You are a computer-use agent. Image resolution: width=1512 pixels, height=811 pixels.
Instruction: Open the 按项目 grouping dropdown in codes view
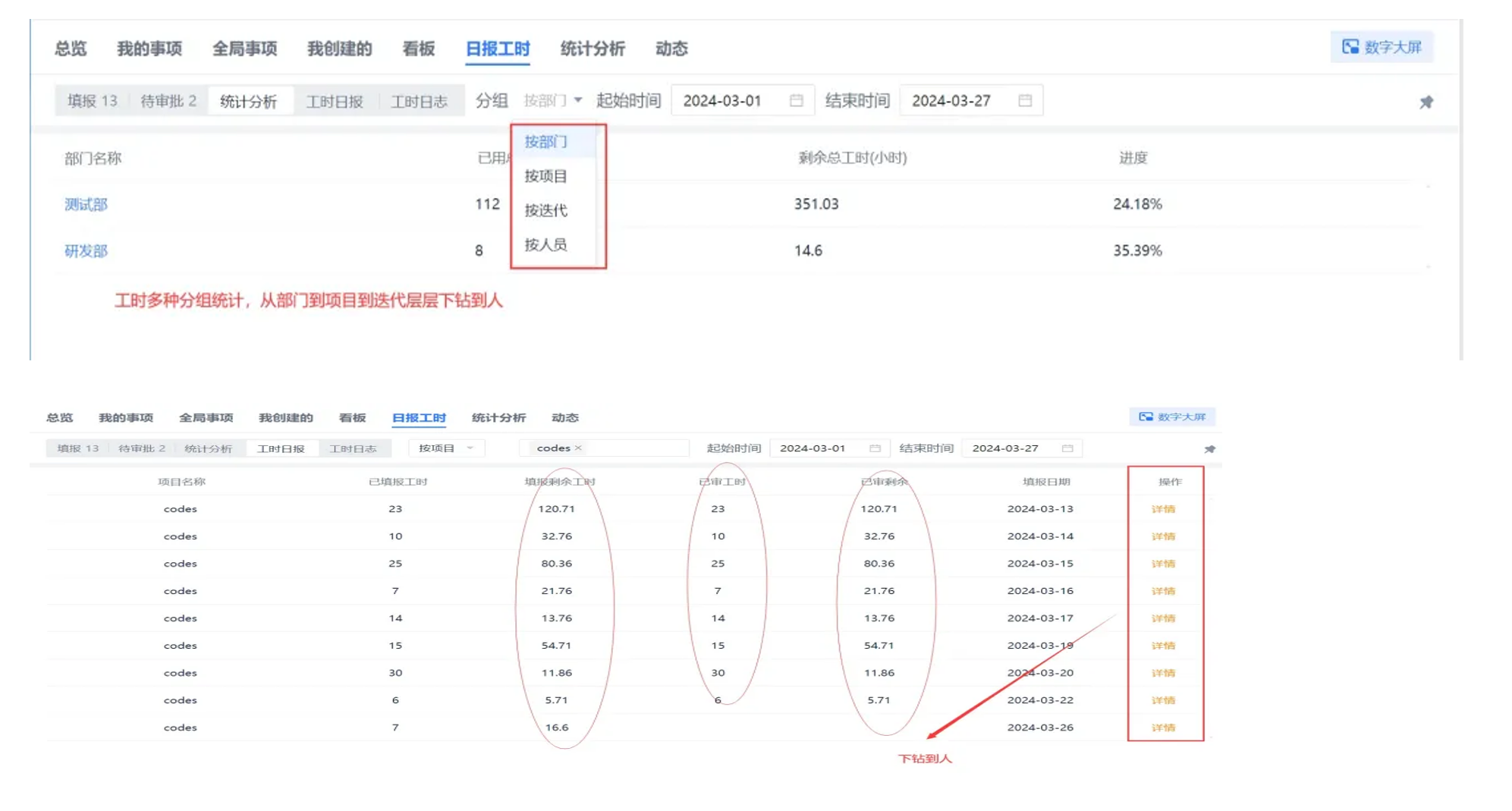click(x=447, y=448)
